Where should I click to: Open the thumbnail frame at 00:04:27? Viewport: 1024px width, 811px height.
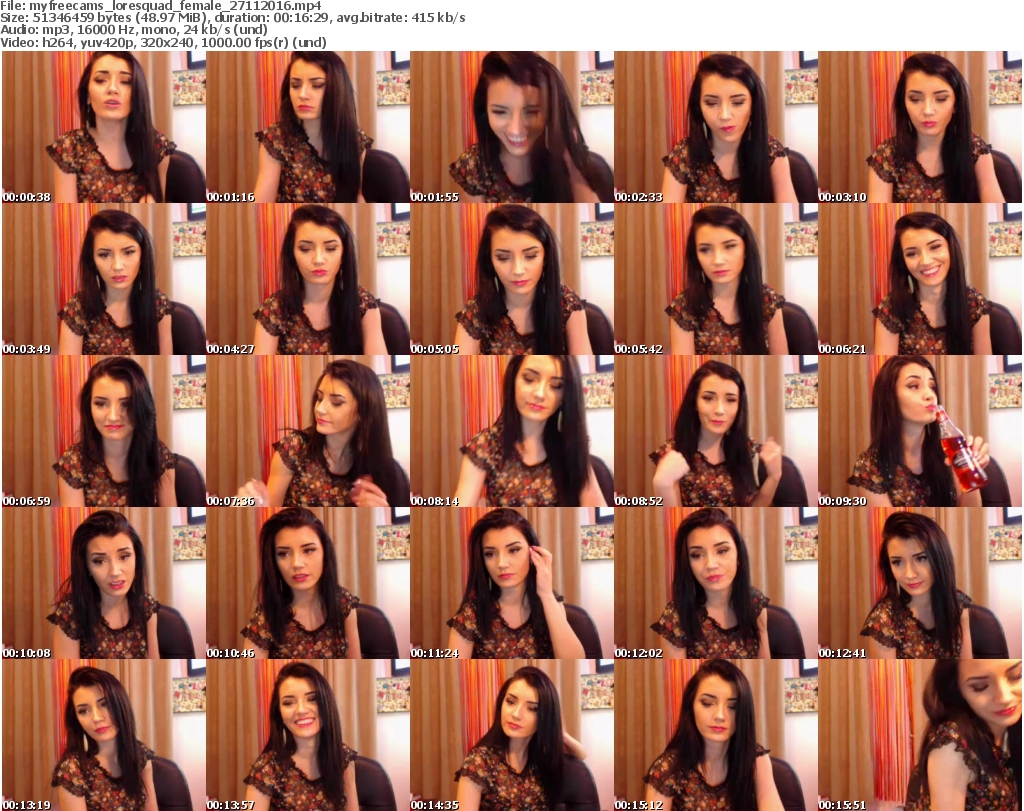pyautogui.click(x=308, y=279)
